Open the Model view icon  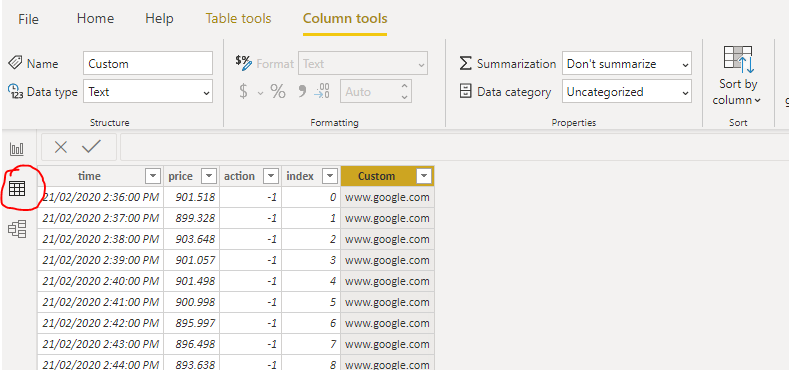17,230
